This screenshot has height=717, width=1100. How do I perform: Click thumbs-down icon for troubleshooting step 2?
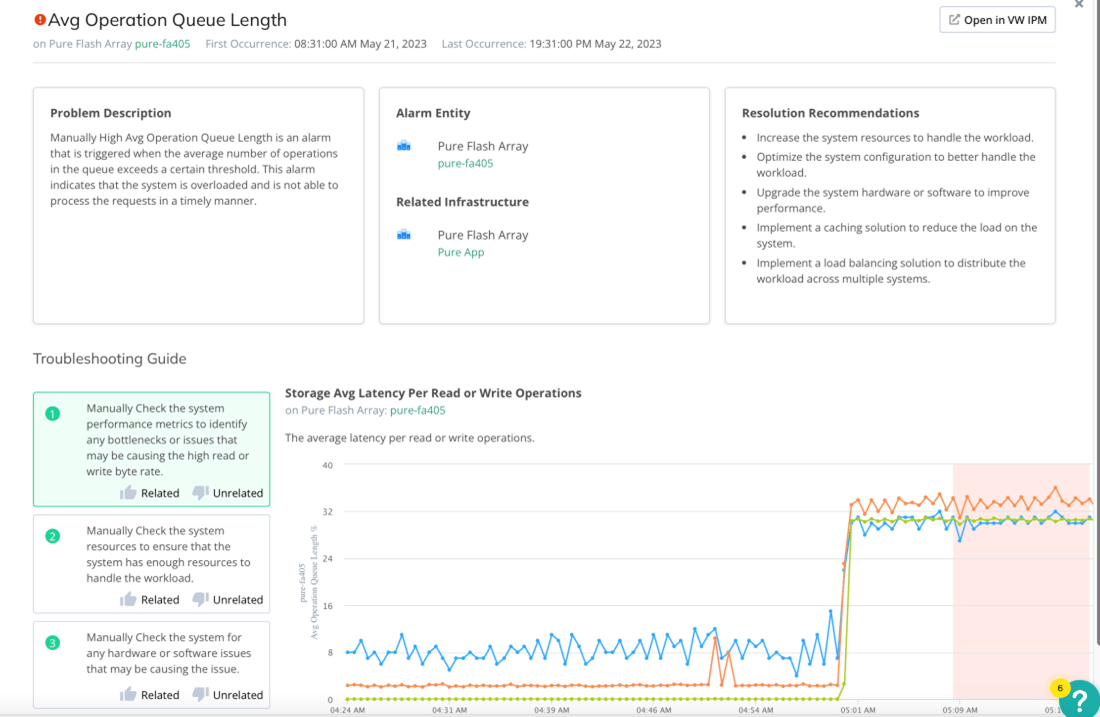pyautogui.click(x=200, y=599)
